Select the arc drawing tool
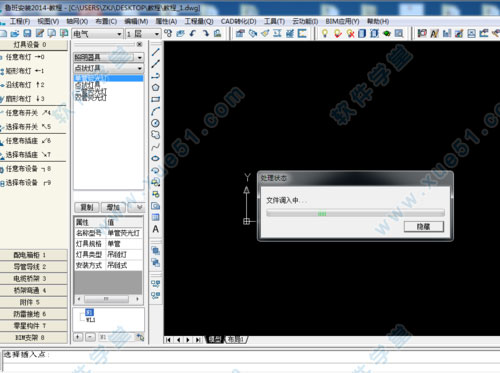The image size is (500, 373). [x=155, y=111]
